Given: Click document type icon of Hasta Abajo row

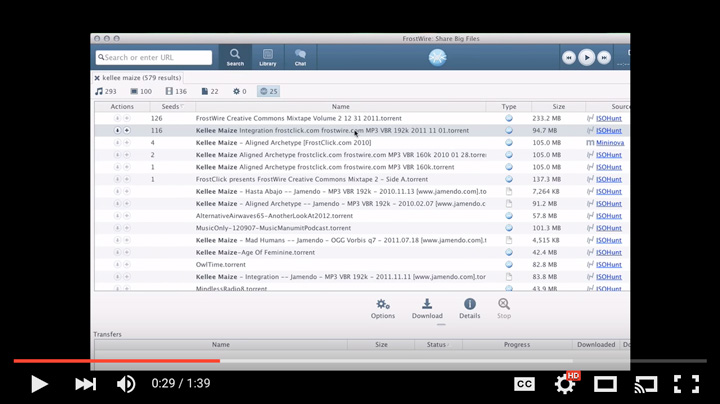Looking at the screenshot, I should (x=509, y=191).
